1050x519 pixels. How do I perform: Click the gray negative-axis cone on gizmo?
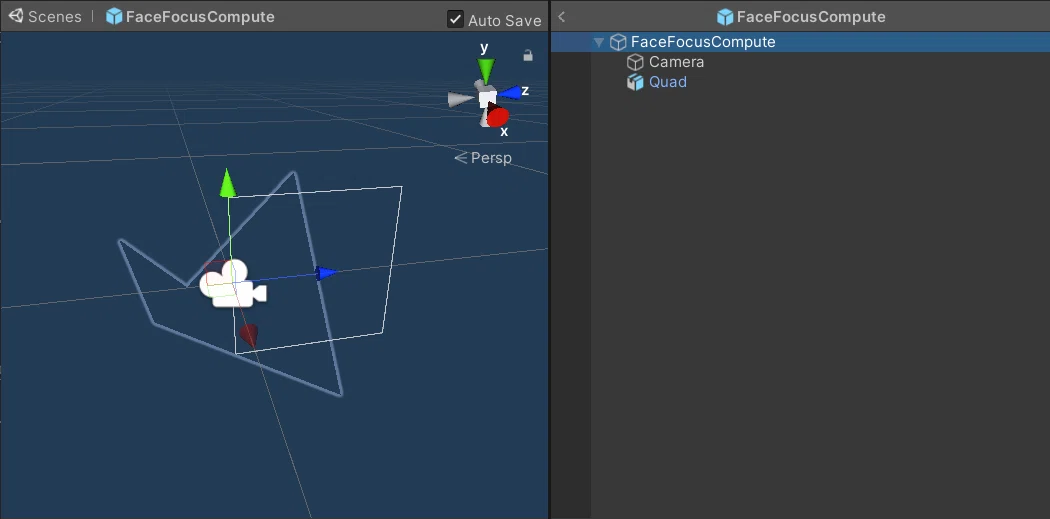[x=461, y=100]
